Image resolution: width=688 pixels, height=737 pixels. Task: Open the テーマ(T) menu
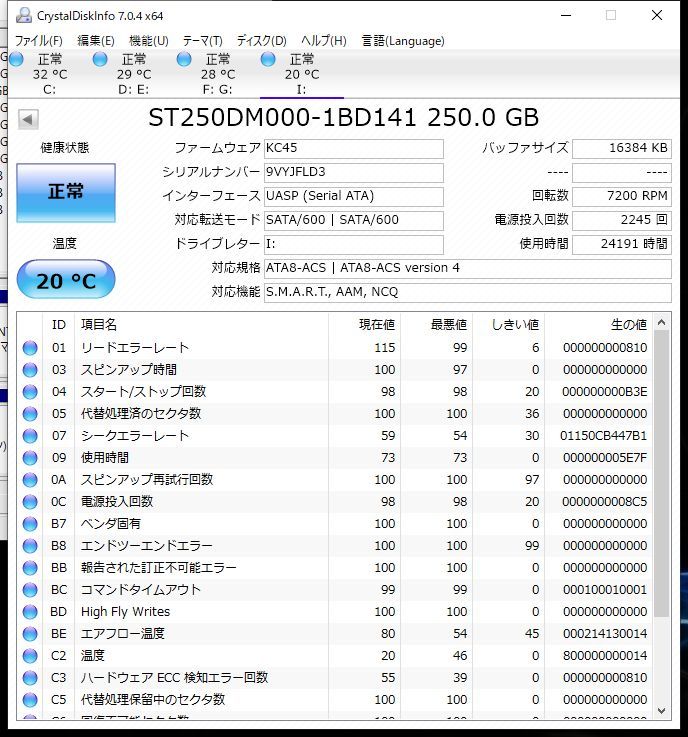click(x=203, y=41)
